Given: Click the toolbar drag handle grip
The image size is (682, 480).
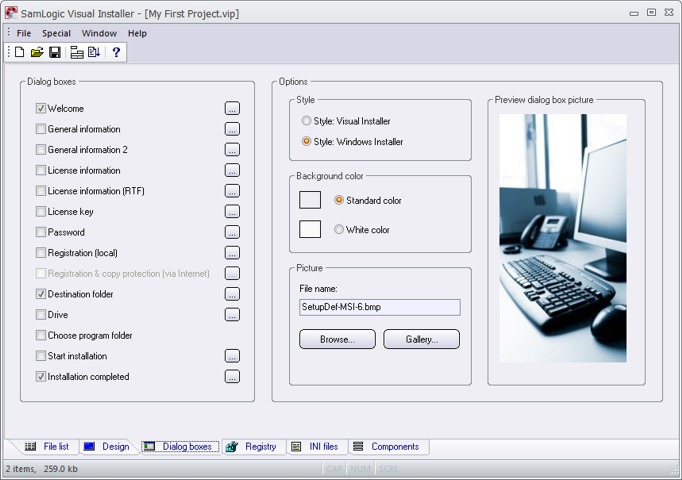Looking at the screenshot, I should [x=9, y=52].
